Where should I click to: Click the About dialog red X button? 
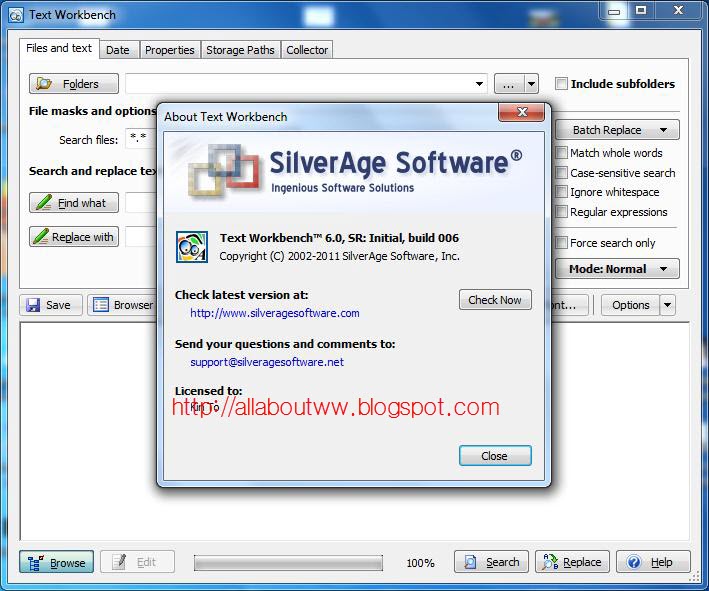[521, 112]
